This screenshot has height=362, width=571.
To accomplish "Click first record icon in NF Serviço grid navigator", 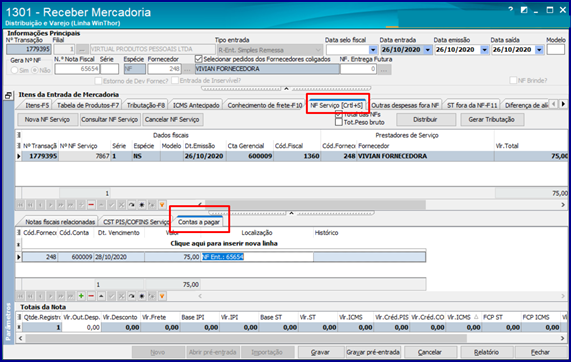I will point(20,205).
